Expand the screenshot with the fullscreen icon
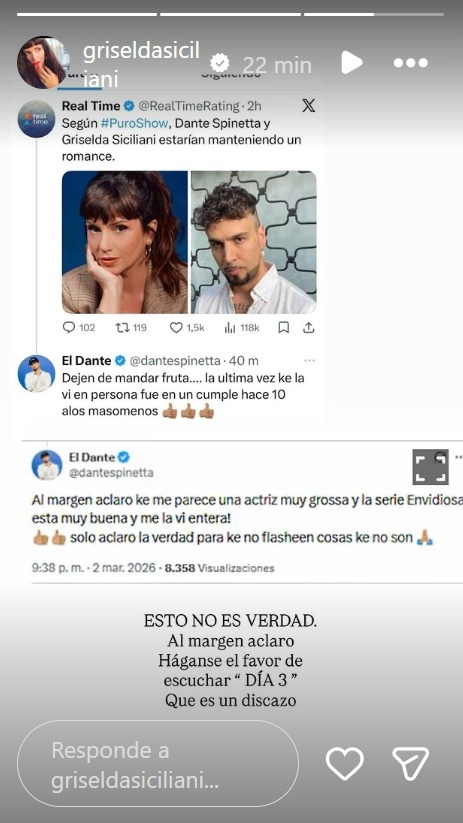The width and height of the screenshot is (463, 823). pyautogui.click(x=430, y=467)
